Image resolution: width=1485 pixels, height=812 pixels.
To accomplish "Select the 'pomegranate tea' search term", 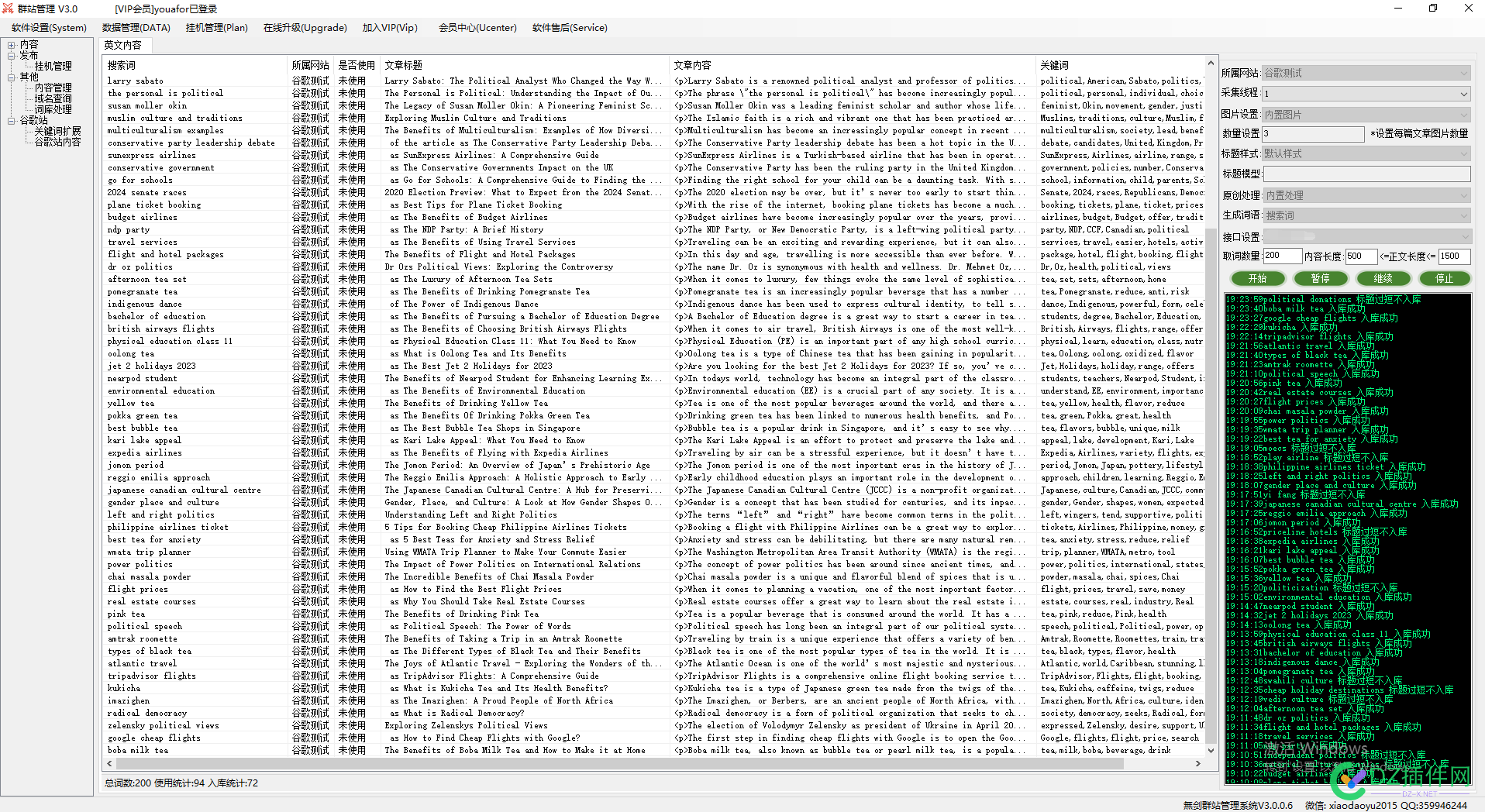I will (143, 291).
